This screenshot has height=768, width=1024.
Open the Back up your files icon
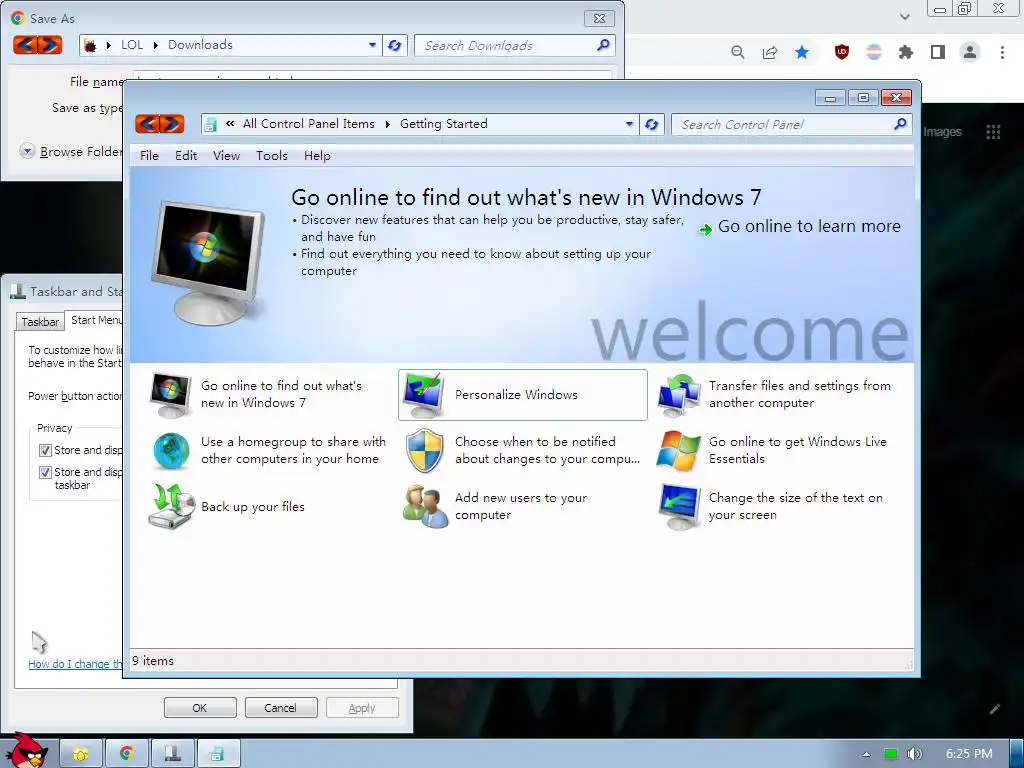(x=171, y=507)
